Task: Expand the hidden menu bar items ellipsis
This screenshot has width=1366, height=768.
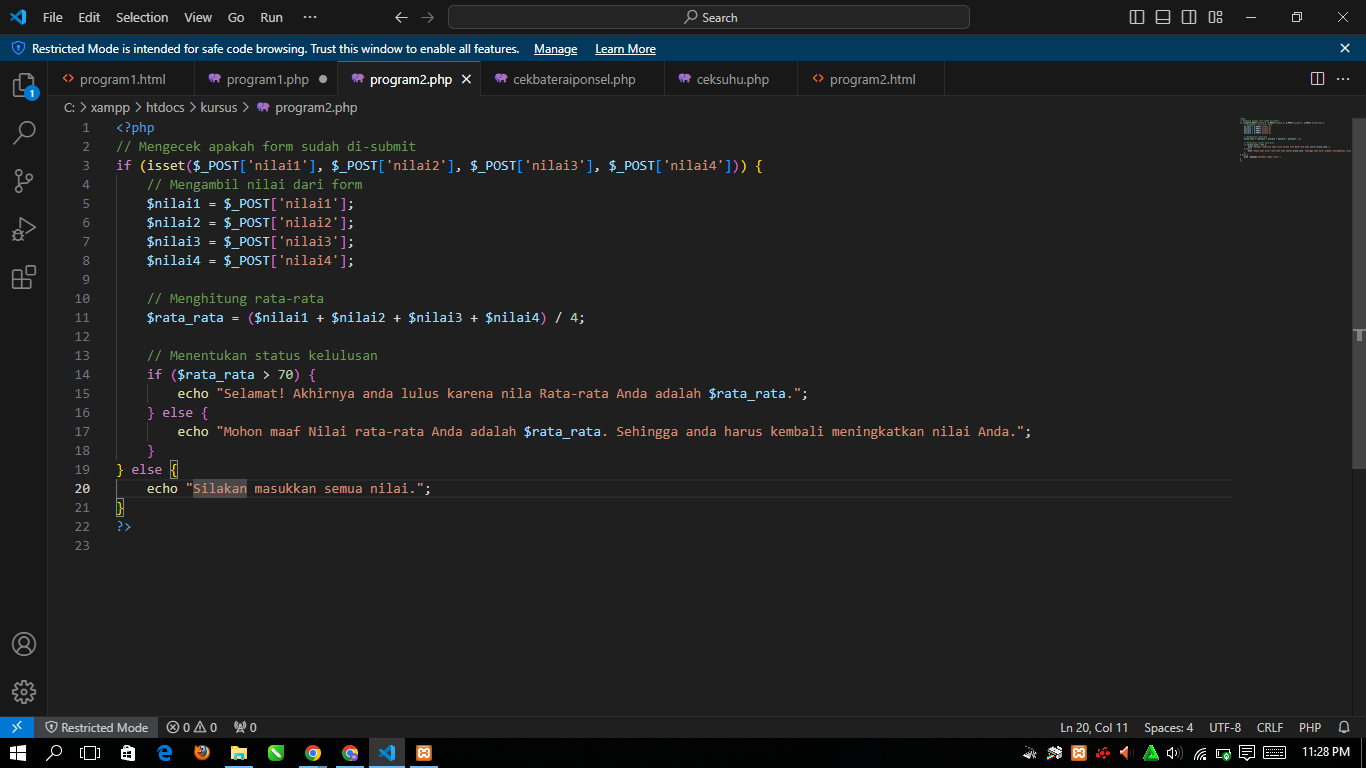Action: [x=309, y=17]
